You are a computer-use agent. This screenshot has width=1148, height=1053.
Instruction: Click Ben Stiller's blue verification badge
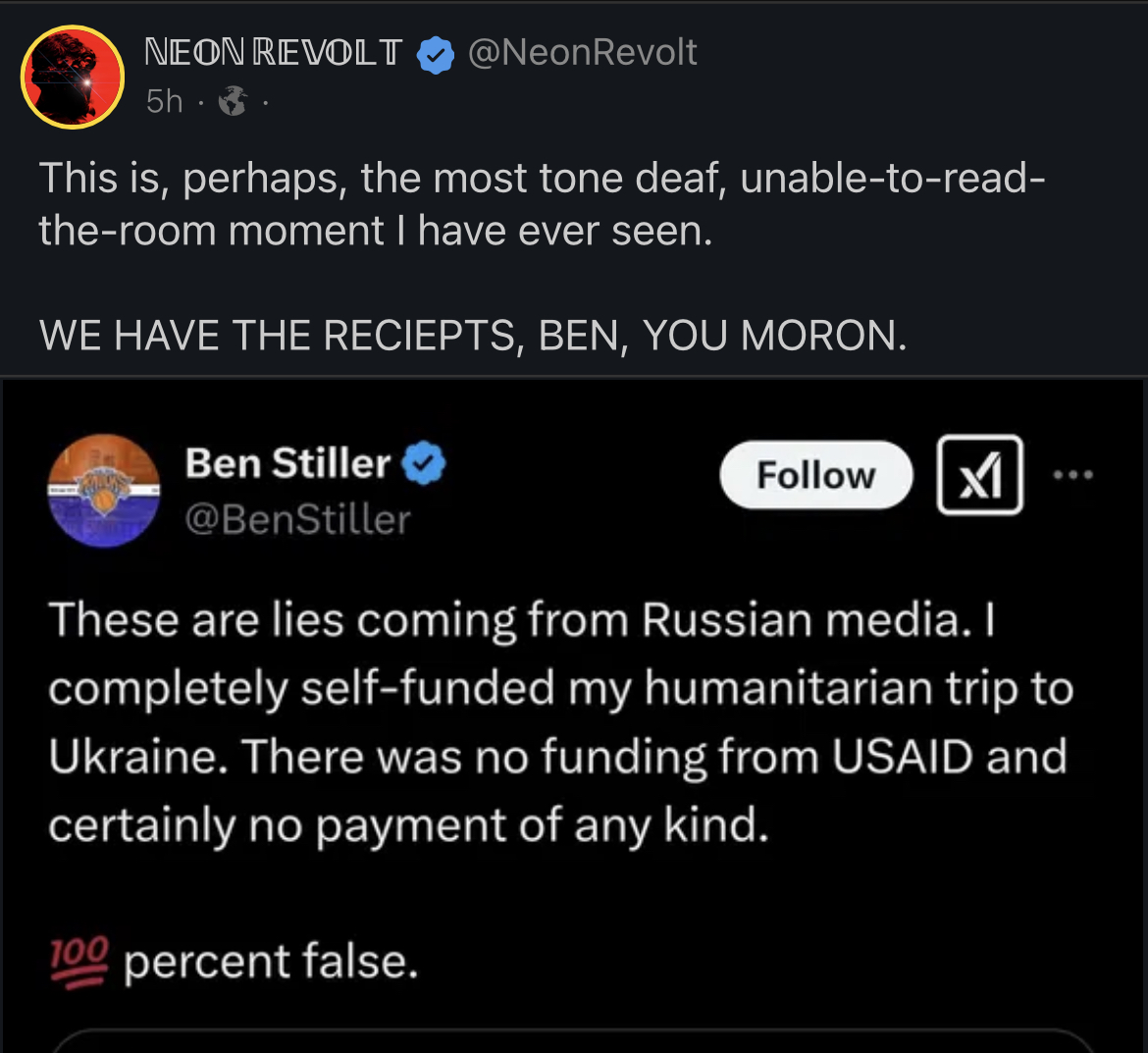[422, 463]
